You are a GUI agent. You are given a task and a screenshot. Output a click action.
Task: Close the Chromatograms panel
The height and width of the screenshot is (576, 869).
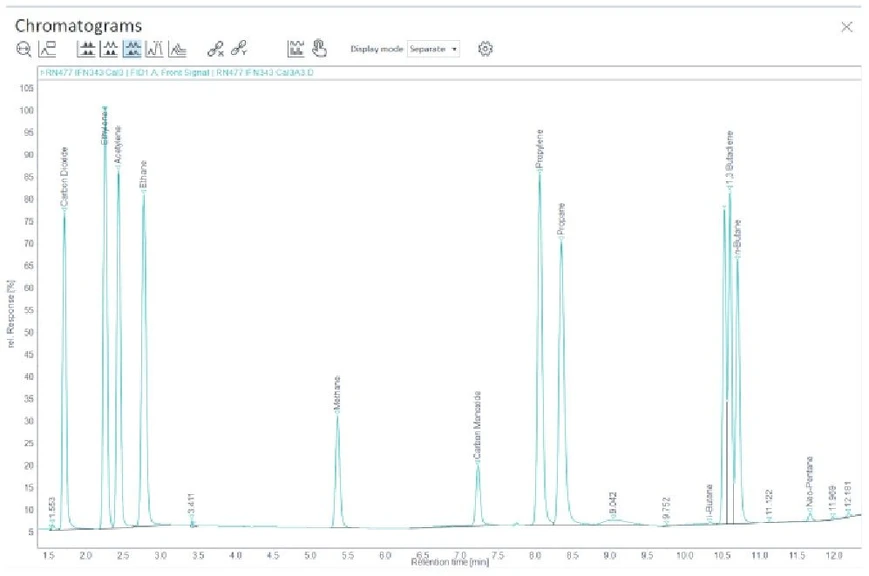847,27
